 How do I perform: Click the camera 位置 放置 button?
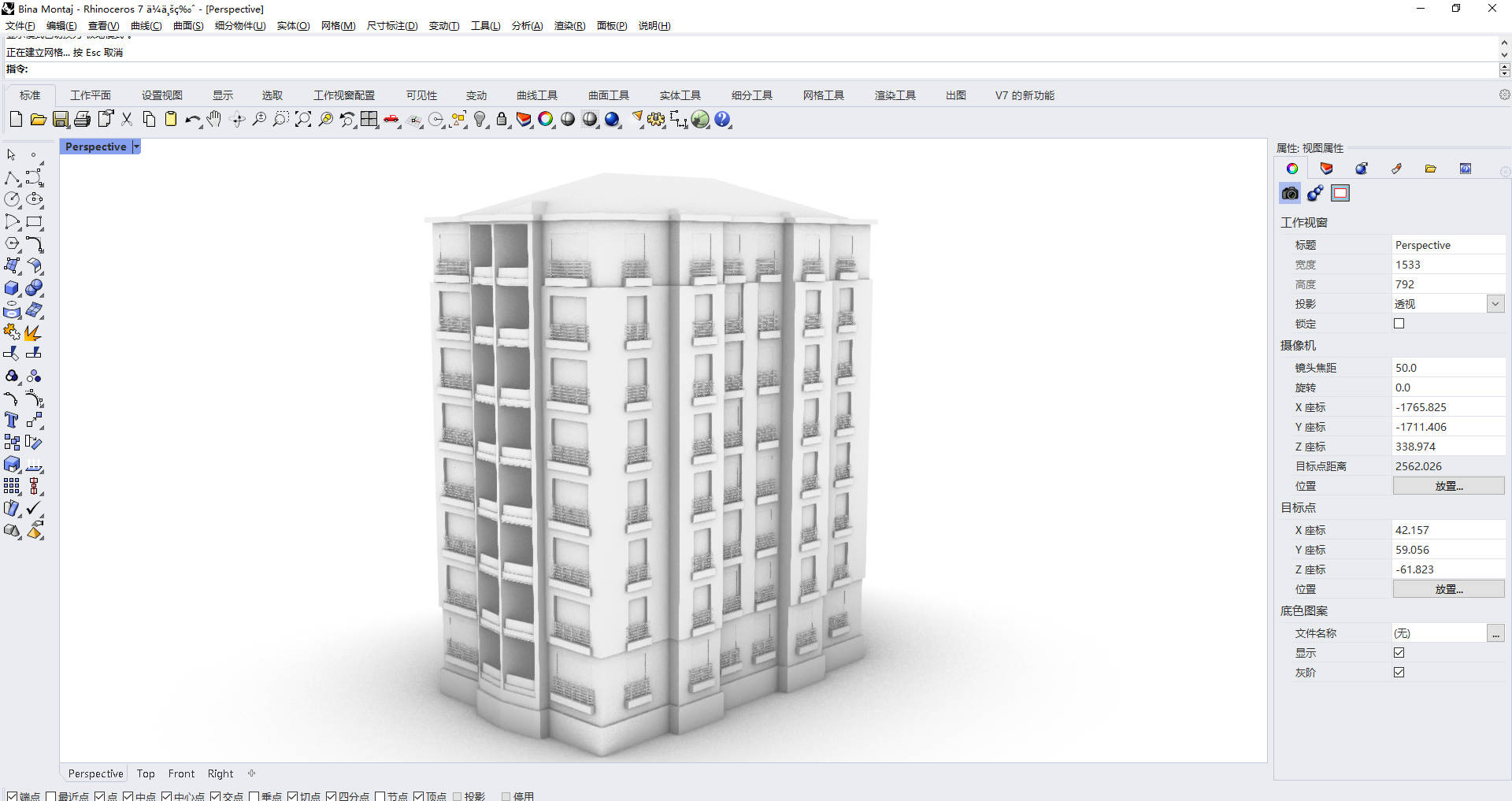[1448, 486]
